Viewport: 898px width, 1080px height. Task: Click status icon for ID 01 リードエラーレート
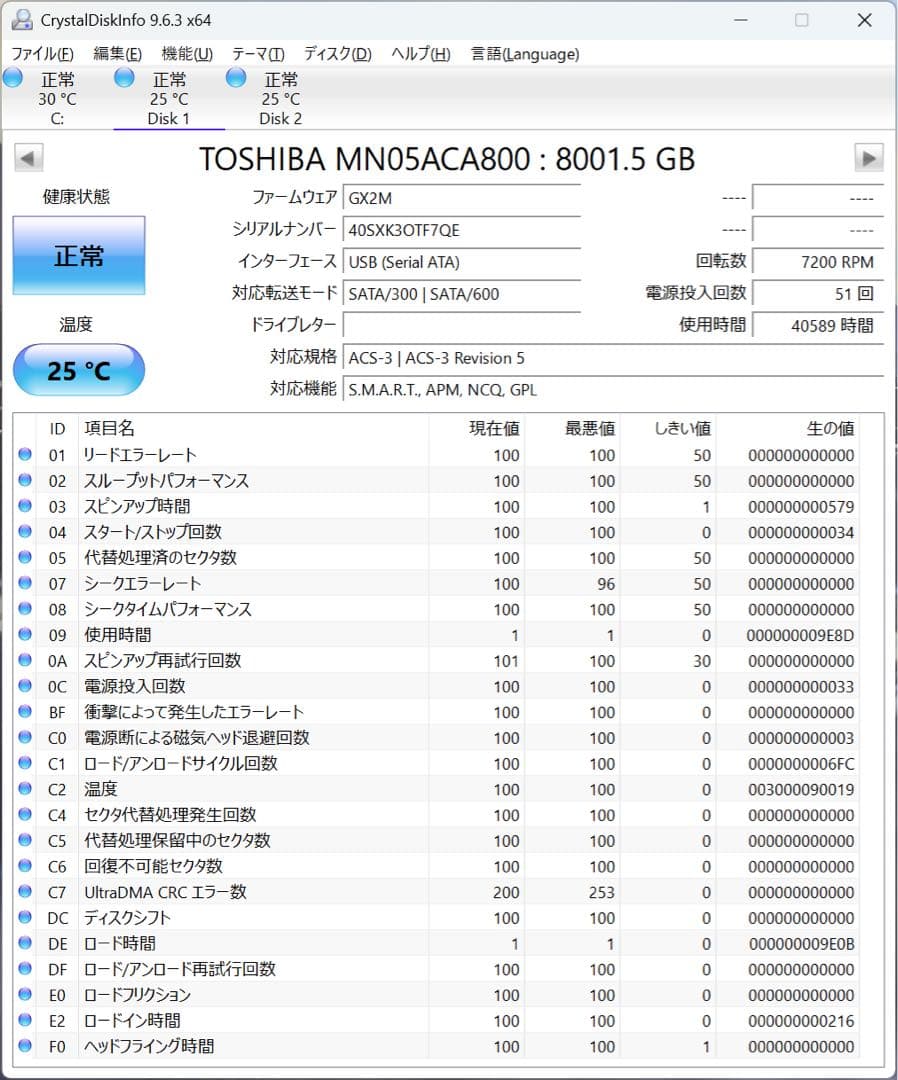(x=25, y=455)
